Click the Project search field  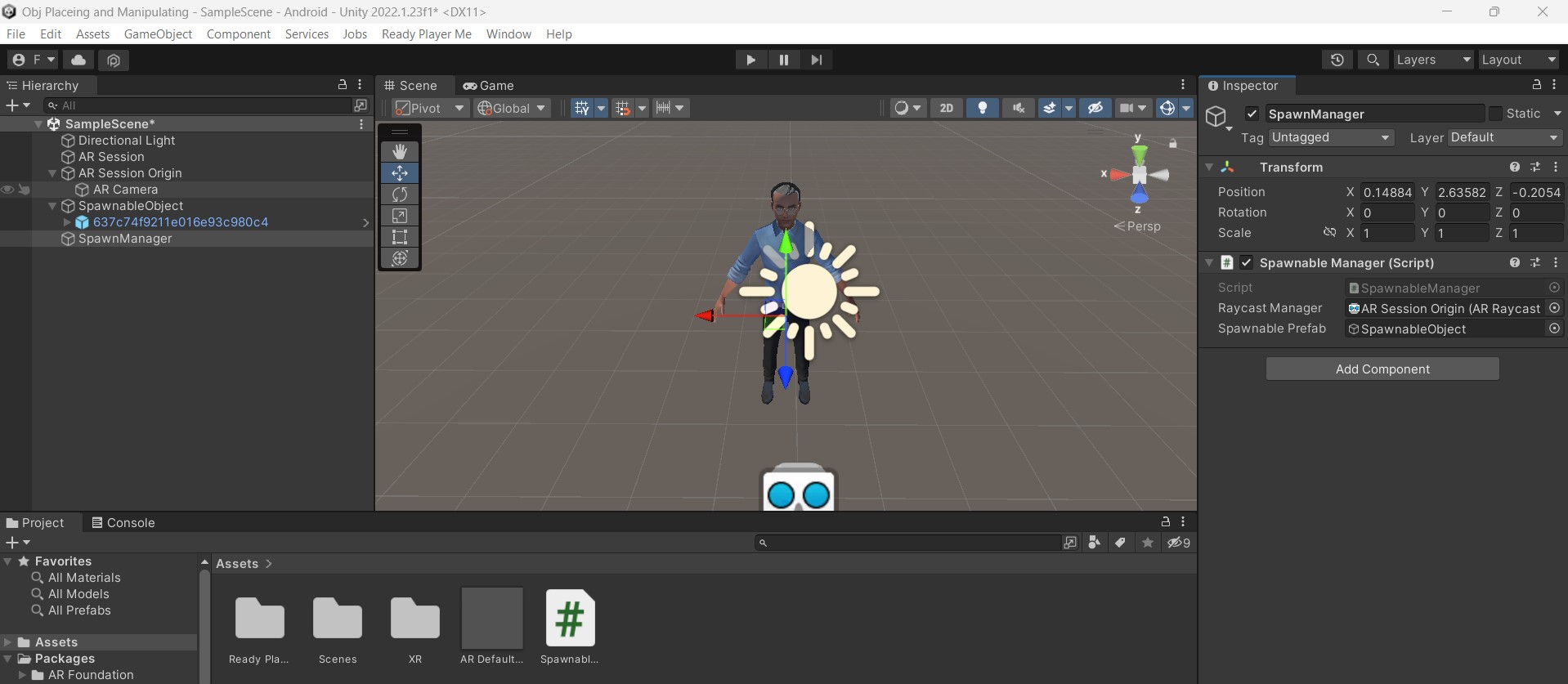point(907,543)
